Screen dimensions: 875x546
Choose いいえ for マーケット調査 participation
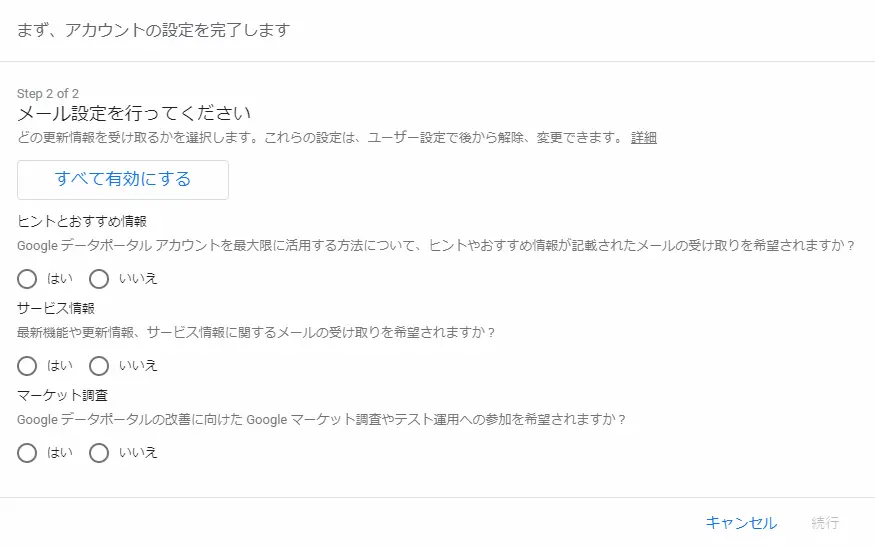coord(99,453)
